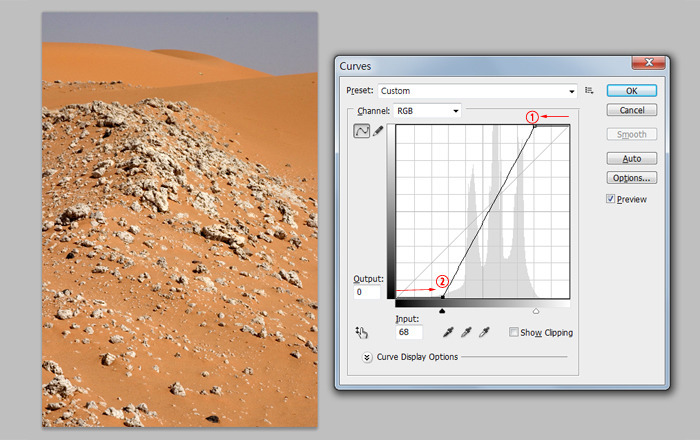
Task: Click the Input value field
Action: point(408,332)
